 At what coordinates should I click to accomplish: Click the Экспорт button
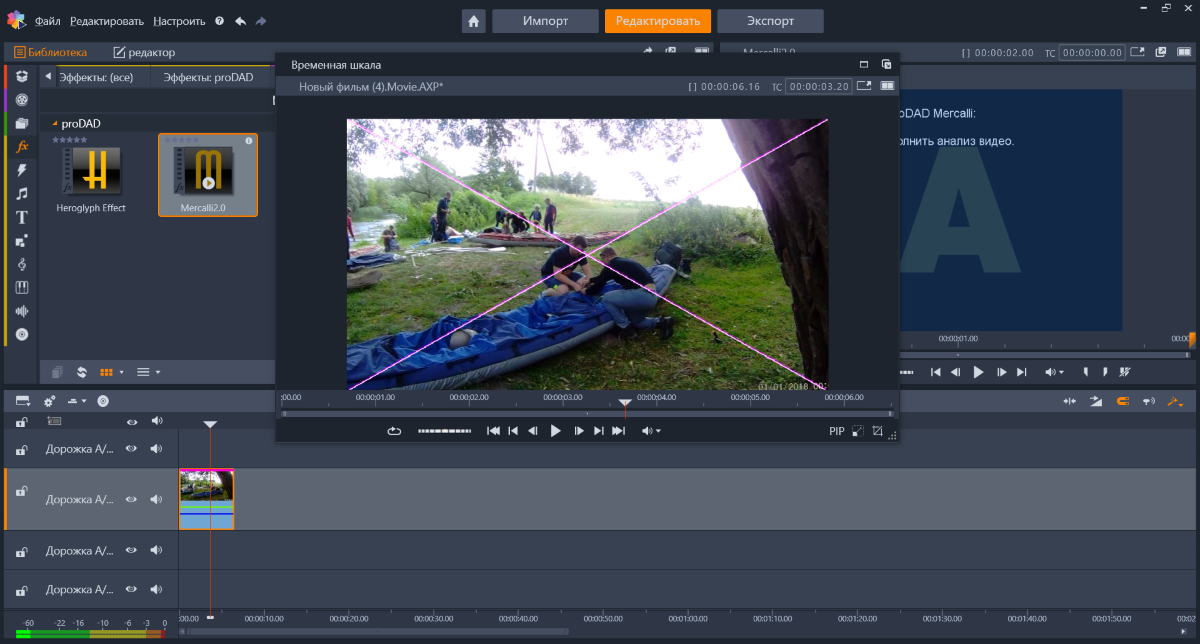pos(770,21)
